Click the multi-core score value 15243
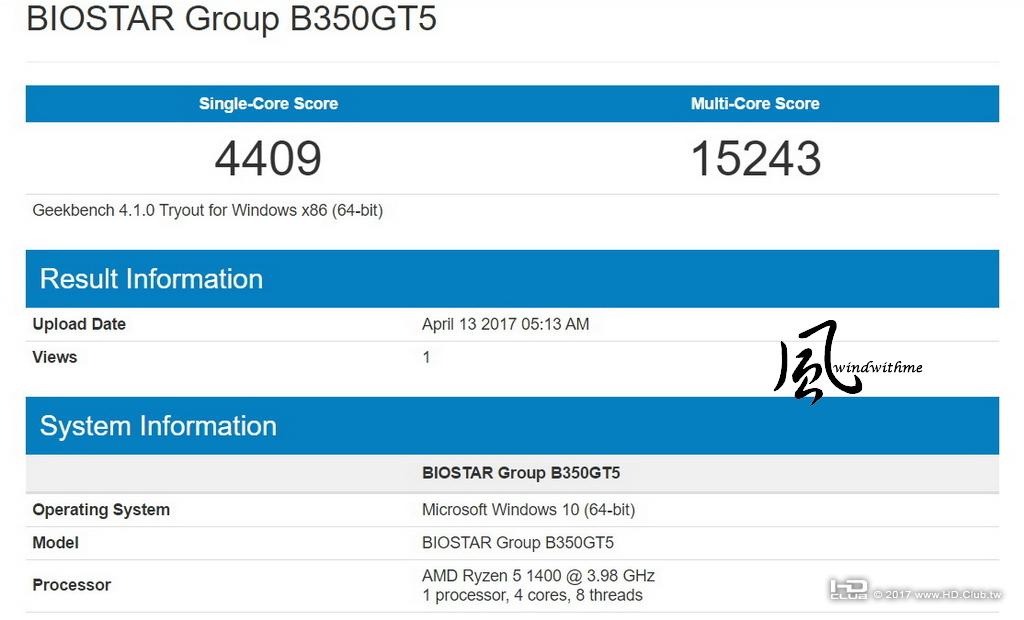Viewport: 1024px width, 620px height. click(x=756, y=159)
